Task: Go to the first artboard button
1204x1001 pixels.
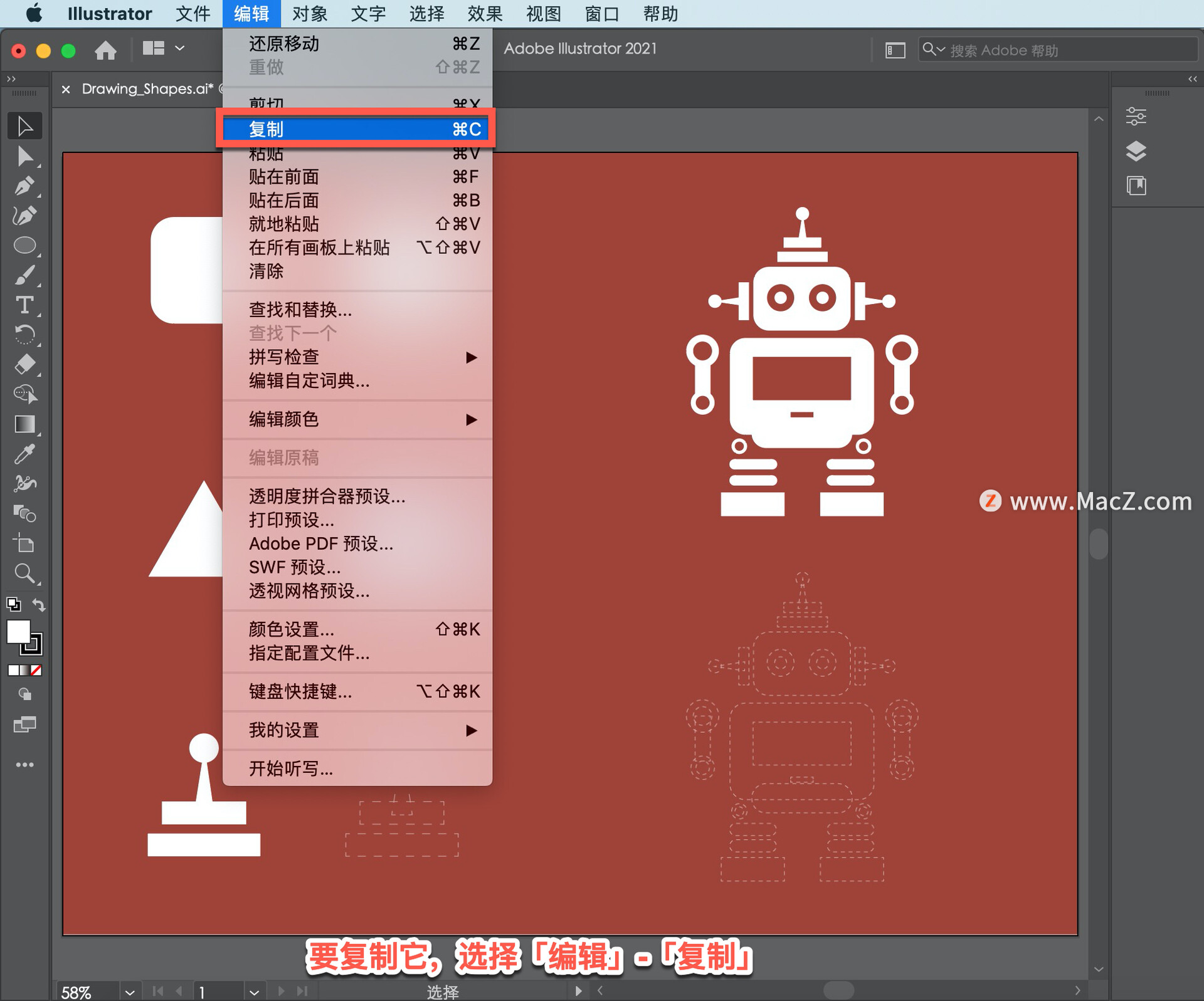Action: (x=157, y=992)
